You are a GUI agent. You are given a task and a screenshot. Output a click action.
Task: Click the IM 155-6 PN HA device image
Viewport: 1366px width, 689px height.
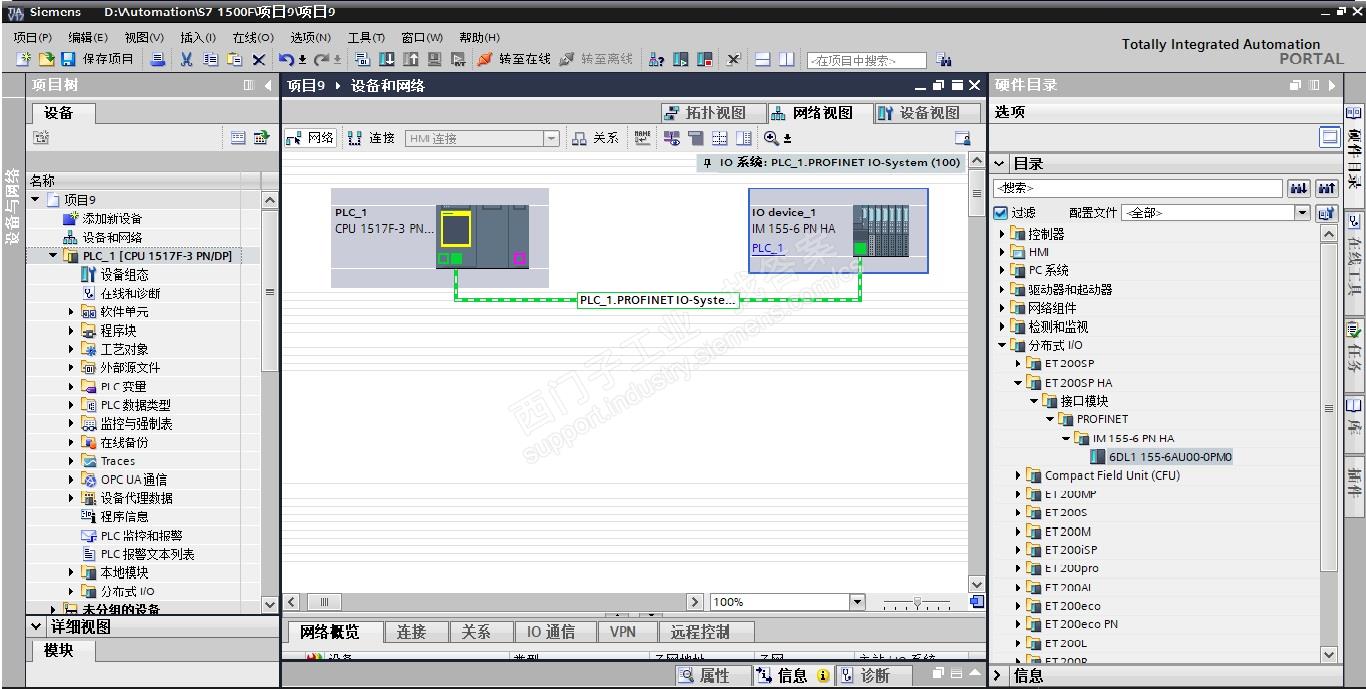(880, 231)
